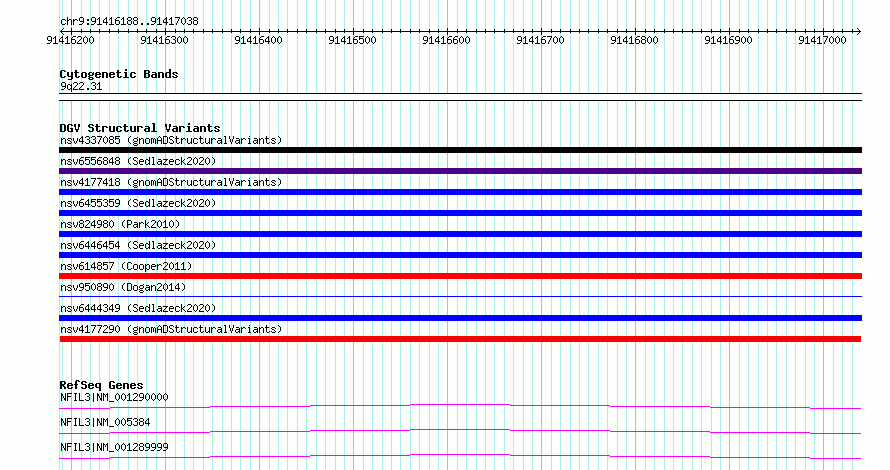Click the blue bar for nsv824980
The height and width of the screenshot is (470, 890).
tap(460, 234)
